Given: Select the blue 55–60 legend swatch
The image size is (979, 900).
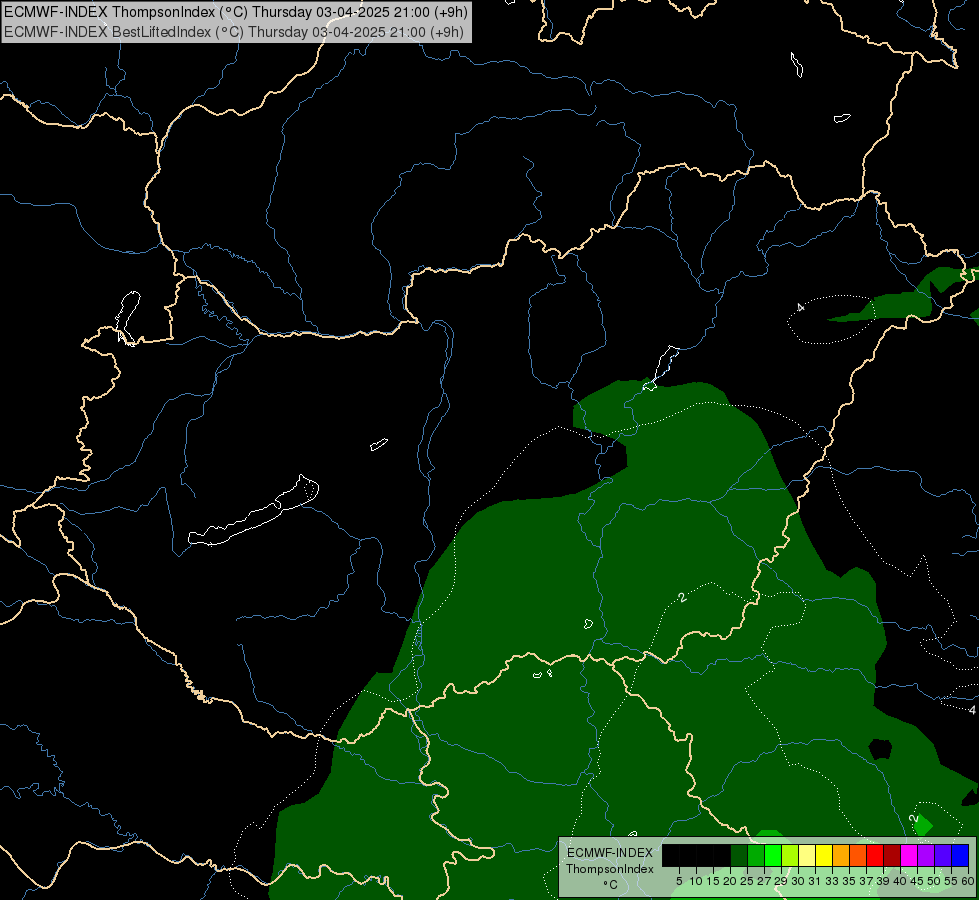Looking at the screenshot, I should click(x=960, y=856).
